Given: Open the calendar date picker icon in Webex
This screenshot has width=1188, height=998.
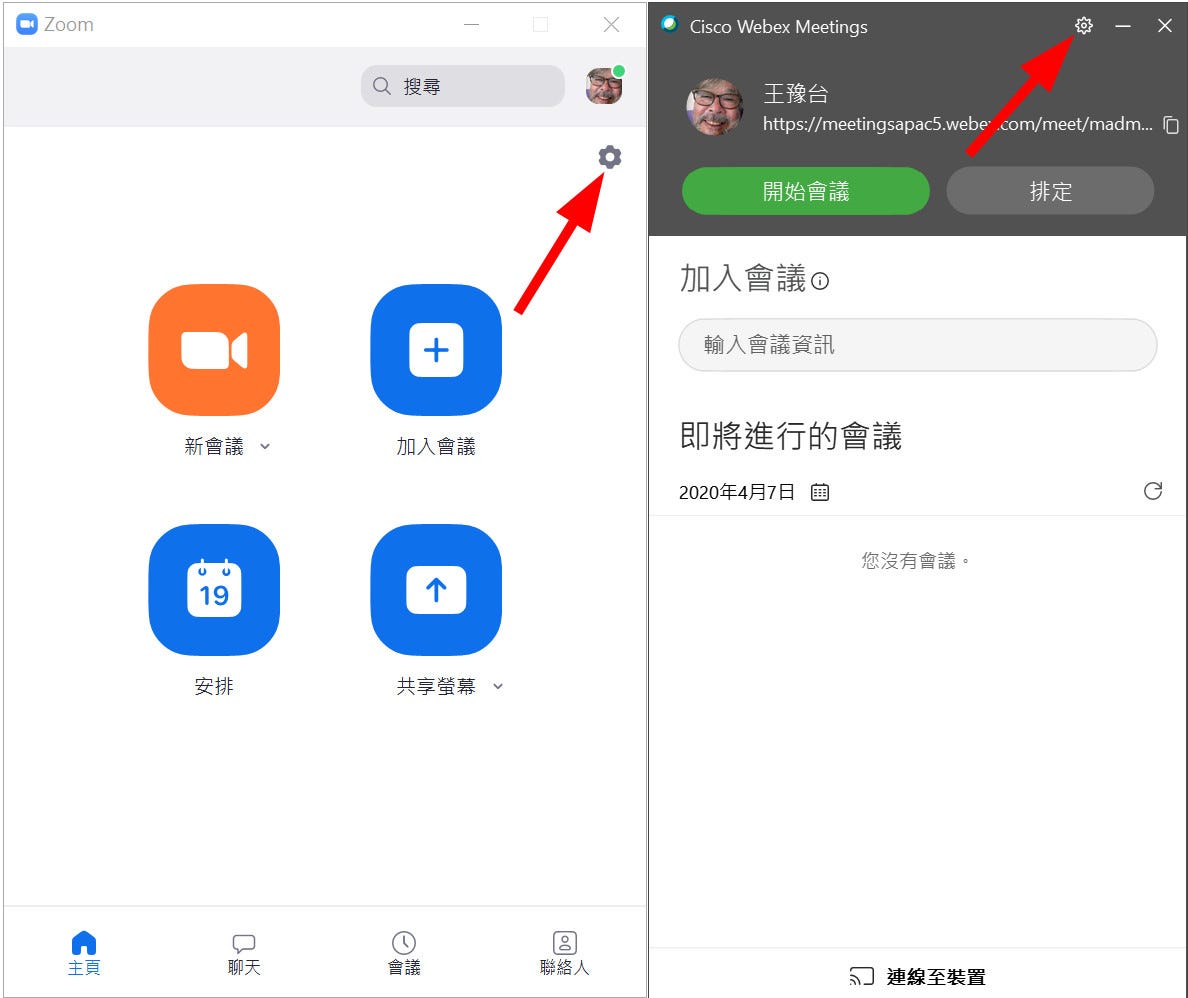Looking at the screenshot, I should (820, 493).
